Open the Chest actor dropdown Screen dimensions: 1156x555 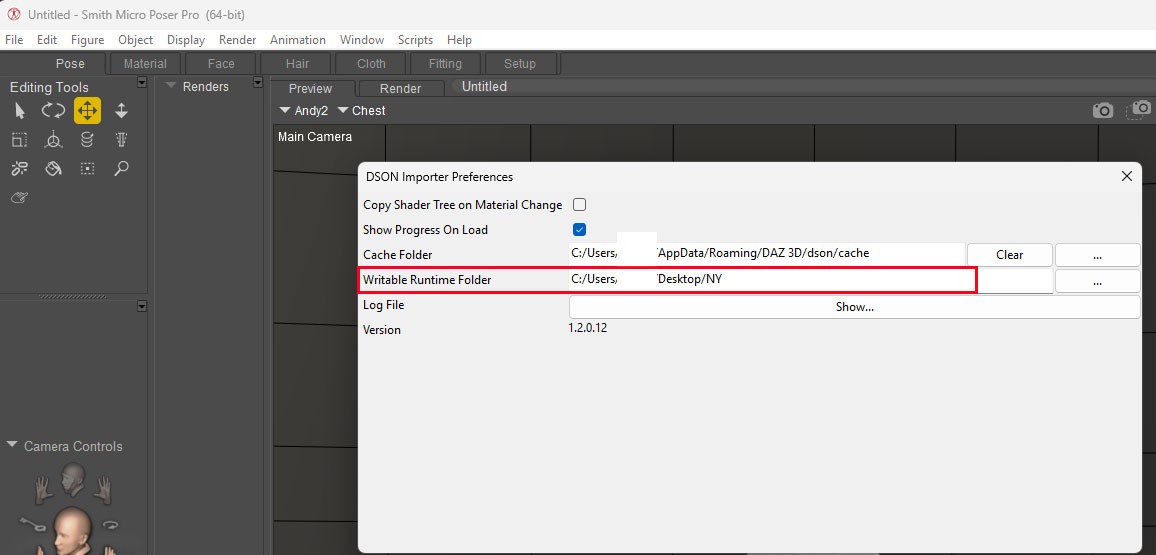(362, 111)
